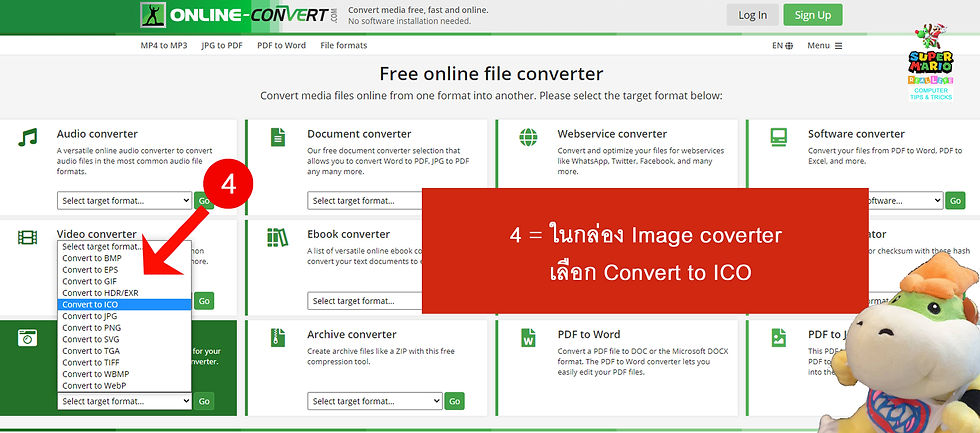Select Convert to PNG option
Viewport: 980px width, 433px height.
click(124, 327)
